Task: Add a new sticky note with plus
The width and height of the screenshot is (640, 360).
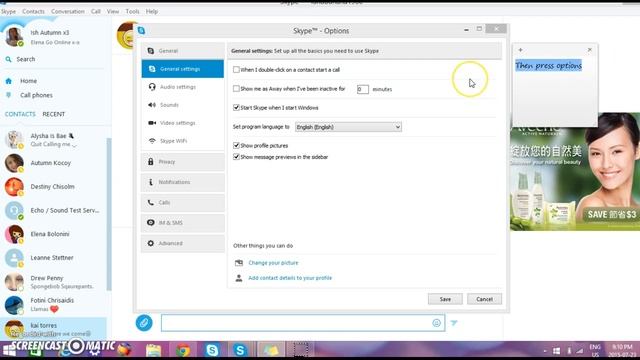Action: click(520, 50)
